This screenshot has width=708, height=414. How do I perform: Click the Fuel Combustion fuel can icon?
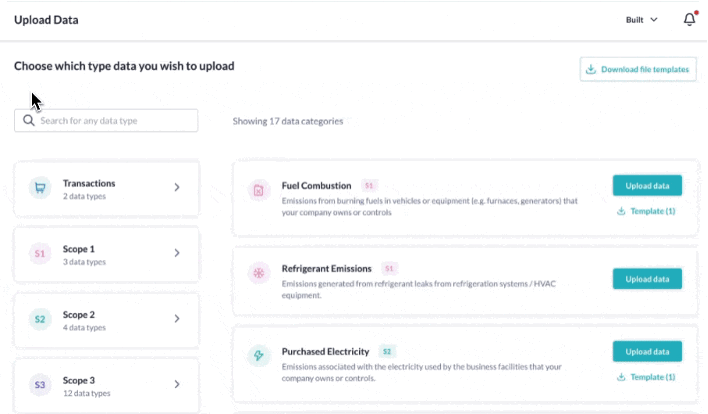coord(259,191)
